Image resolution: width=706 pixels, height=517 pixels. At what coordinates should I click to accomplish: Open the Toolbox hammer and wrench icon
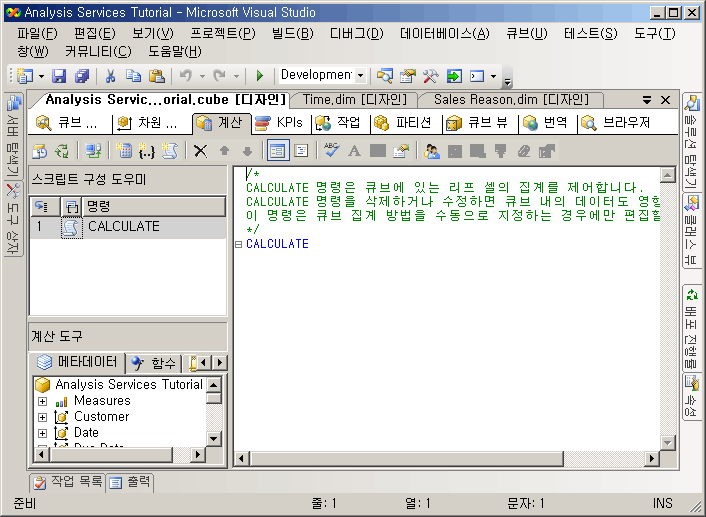[430, 76]
